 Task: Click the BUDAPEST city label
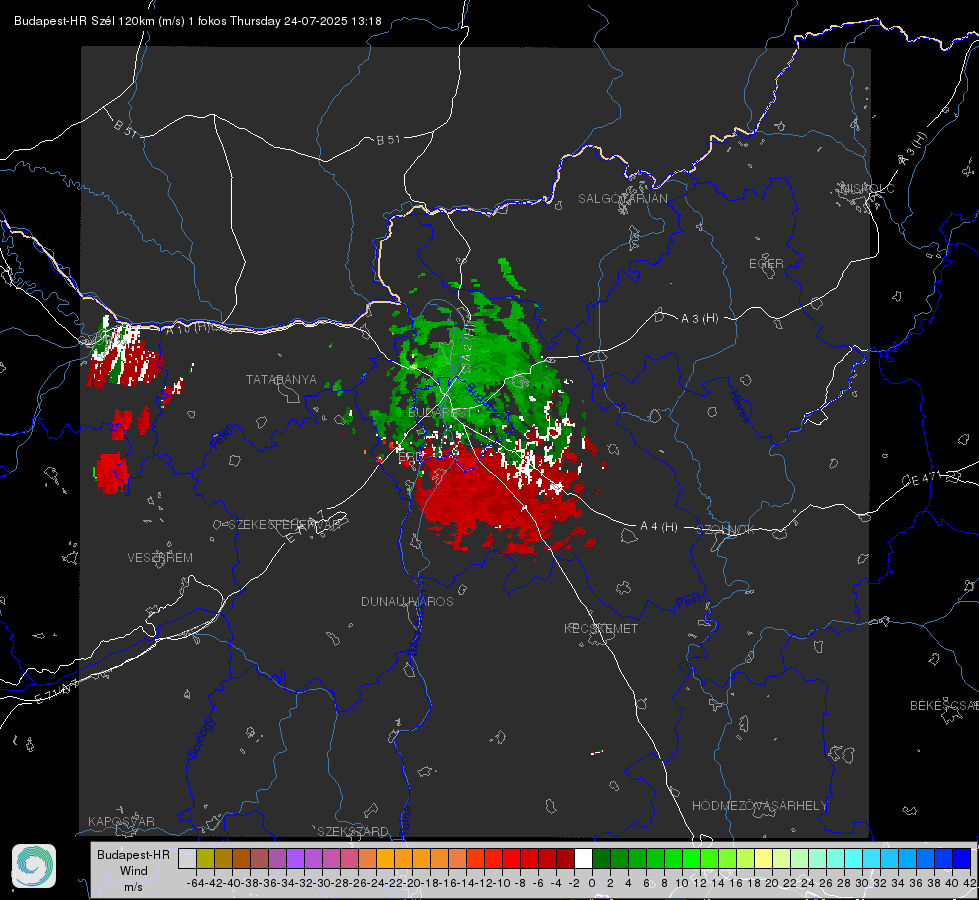click(x=440, y=413)
